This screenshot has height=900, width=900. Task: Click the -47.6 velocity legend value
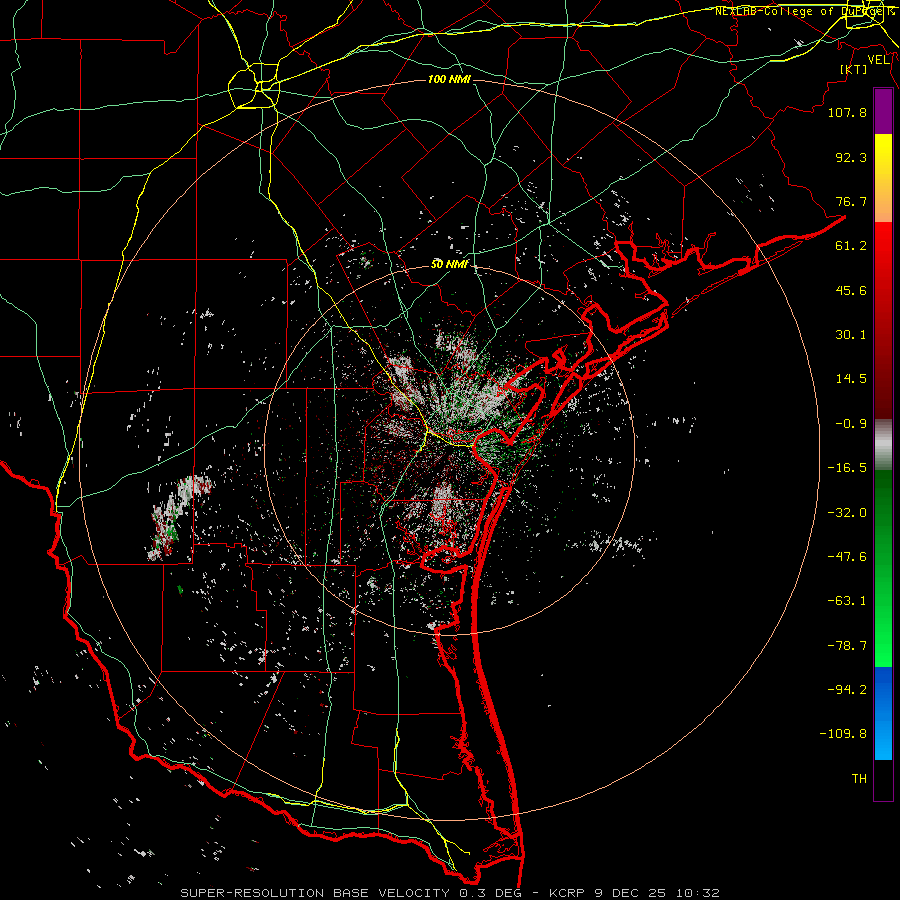(847, 557)
